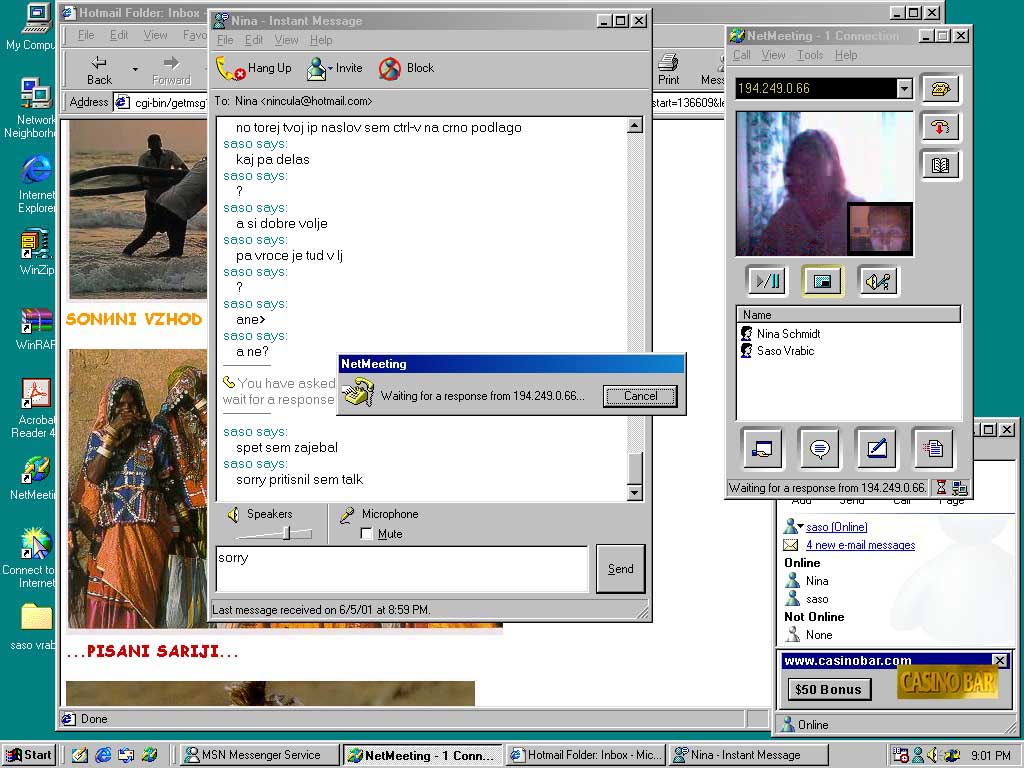Screen dimensions: 1024x768
Task: Open the NetMeeting View menu
Action: coord(773,56)
